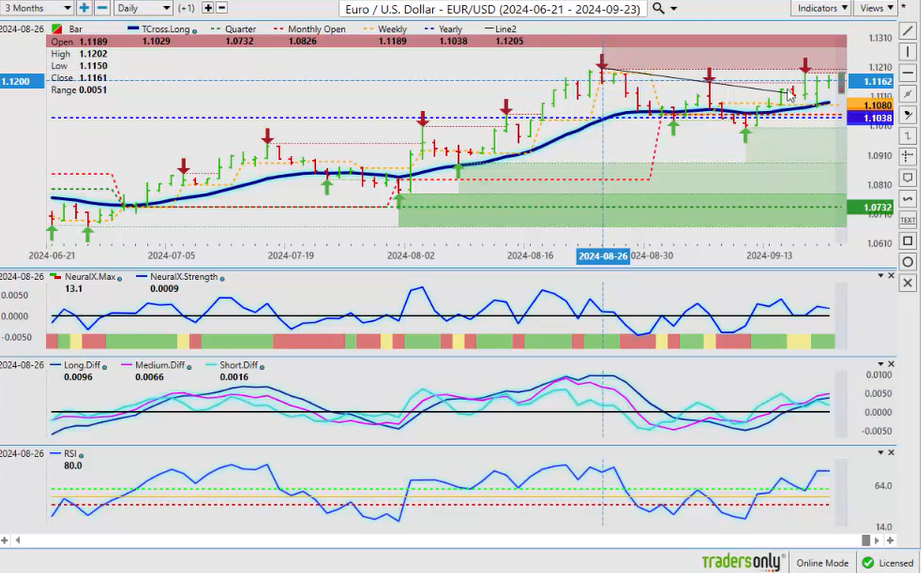Close the Long/Medium/Short Diff panel
The image size is (921, 573).
tap(891, 364)
